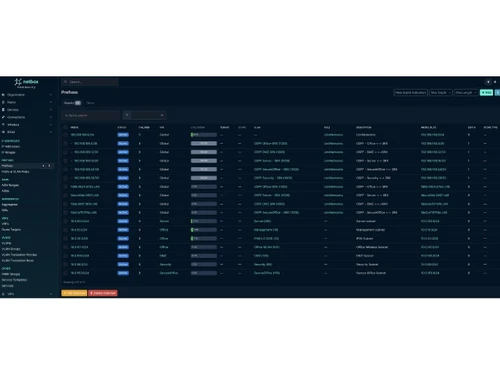This screenshot has height=375, width=500.
Task: Expand the Racks menu chevron
Action: coord(51,102)
